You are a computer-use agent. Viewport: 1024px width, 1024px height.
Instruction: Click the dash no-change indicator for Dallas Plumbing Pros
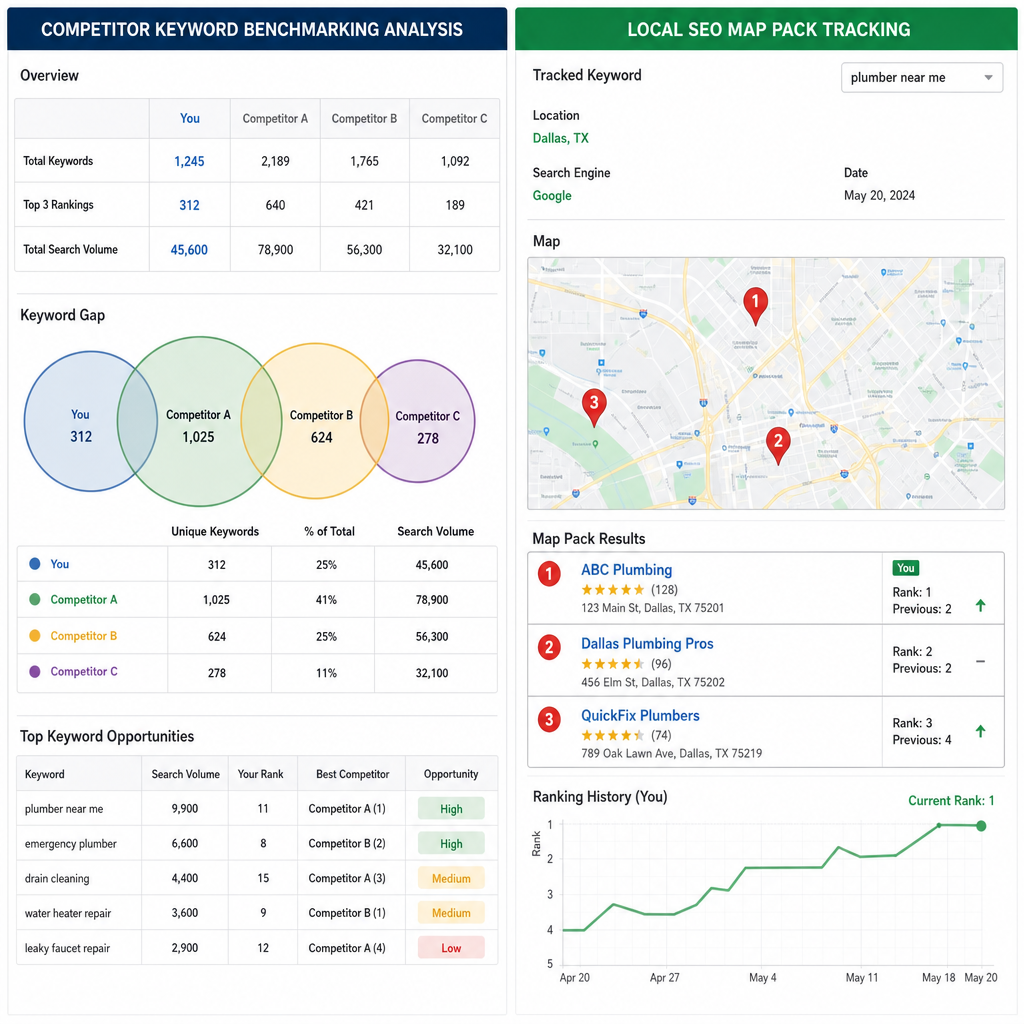pos(980,662)
